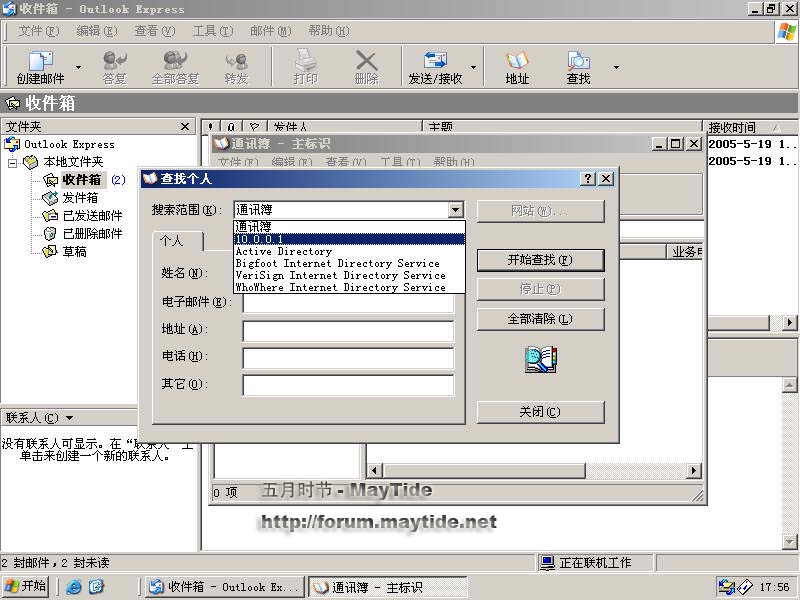Open the File (文件) menu in Outlook Express
800x600 pixels.
pyautogui.click(x=36, y=31)
